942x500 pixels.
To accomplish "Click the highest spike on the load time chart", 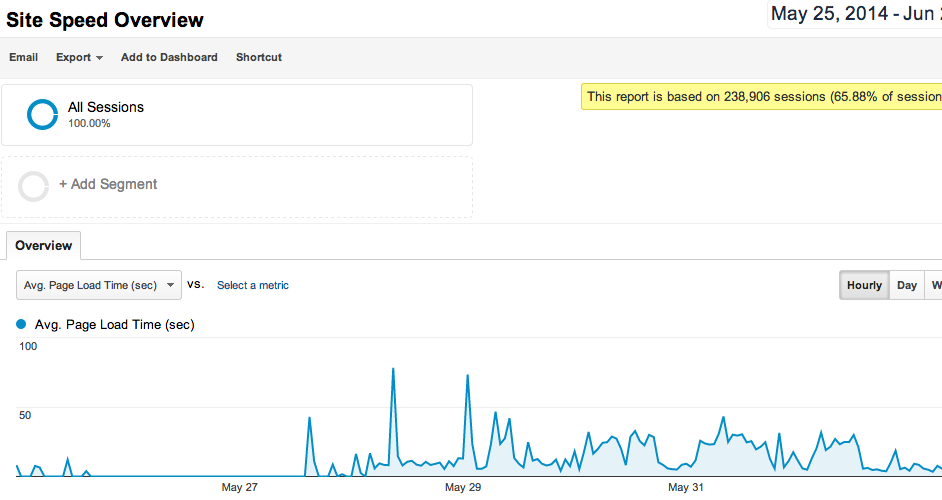I will pos(393,369).
